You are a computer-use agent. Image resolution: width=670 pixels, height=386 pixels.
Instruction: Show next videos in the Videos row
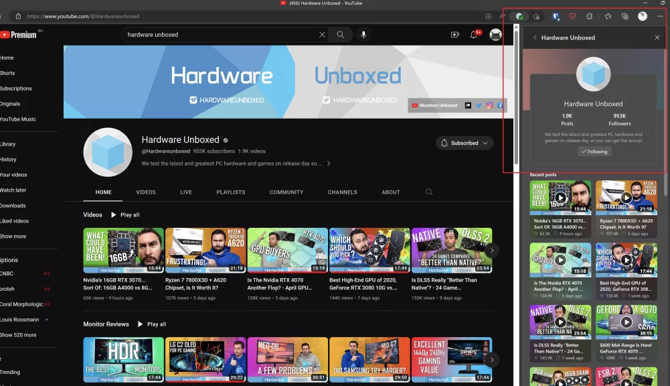point(492,250)
